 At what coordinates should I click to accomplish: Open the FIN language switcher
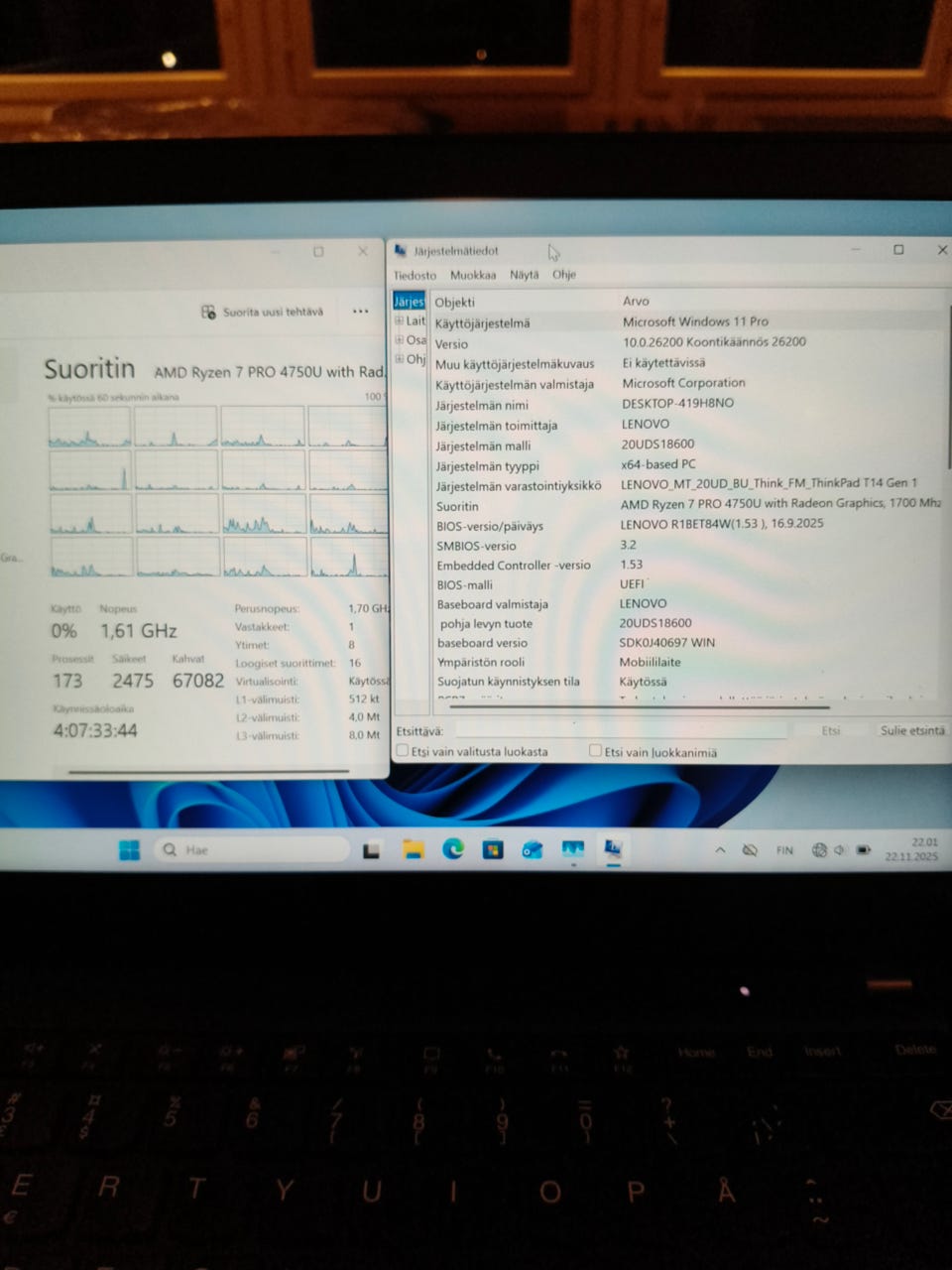tap(784, 850)
